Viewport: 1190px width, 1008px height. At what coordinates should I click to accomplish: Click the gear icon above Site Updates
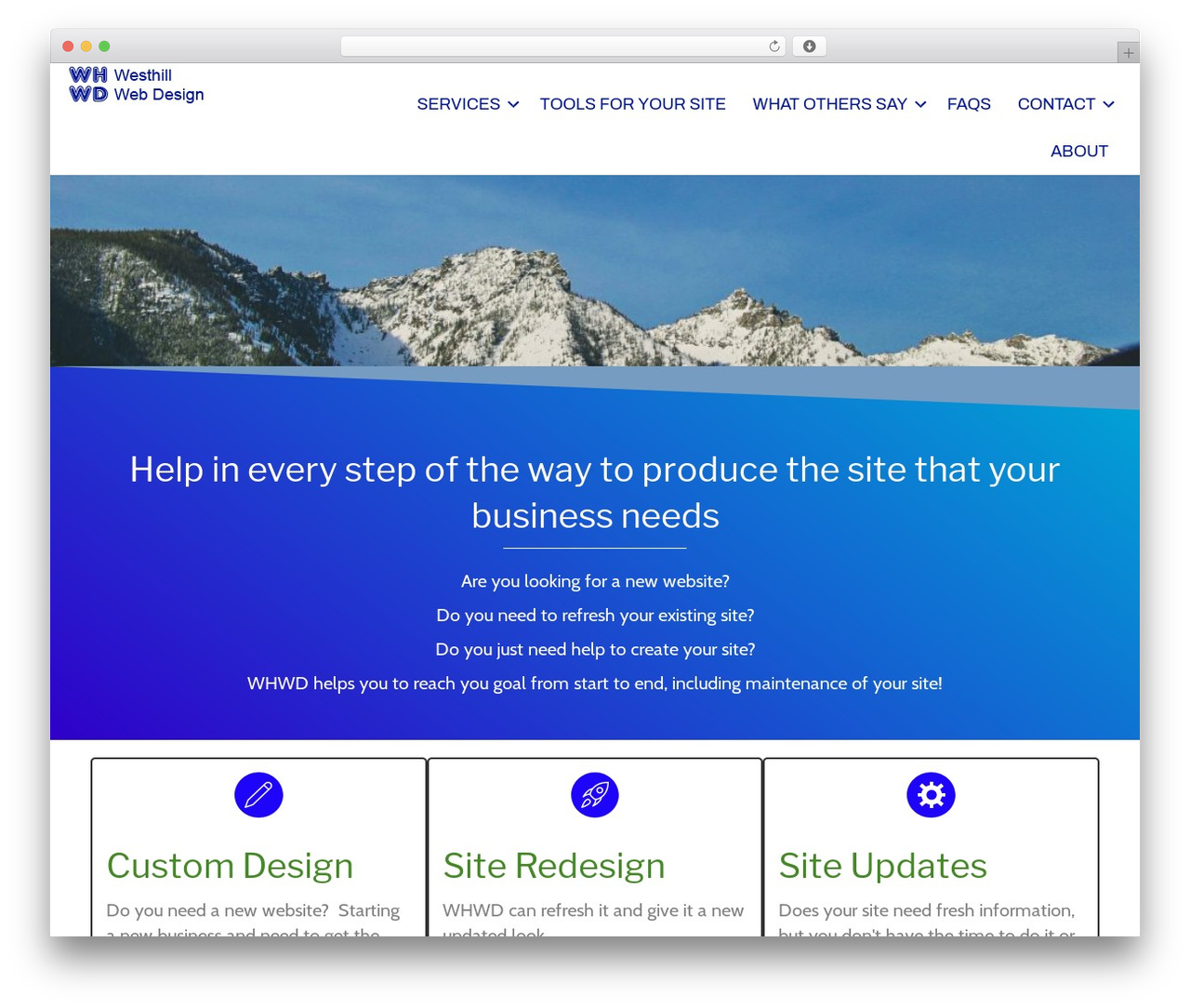click(931, 795)
